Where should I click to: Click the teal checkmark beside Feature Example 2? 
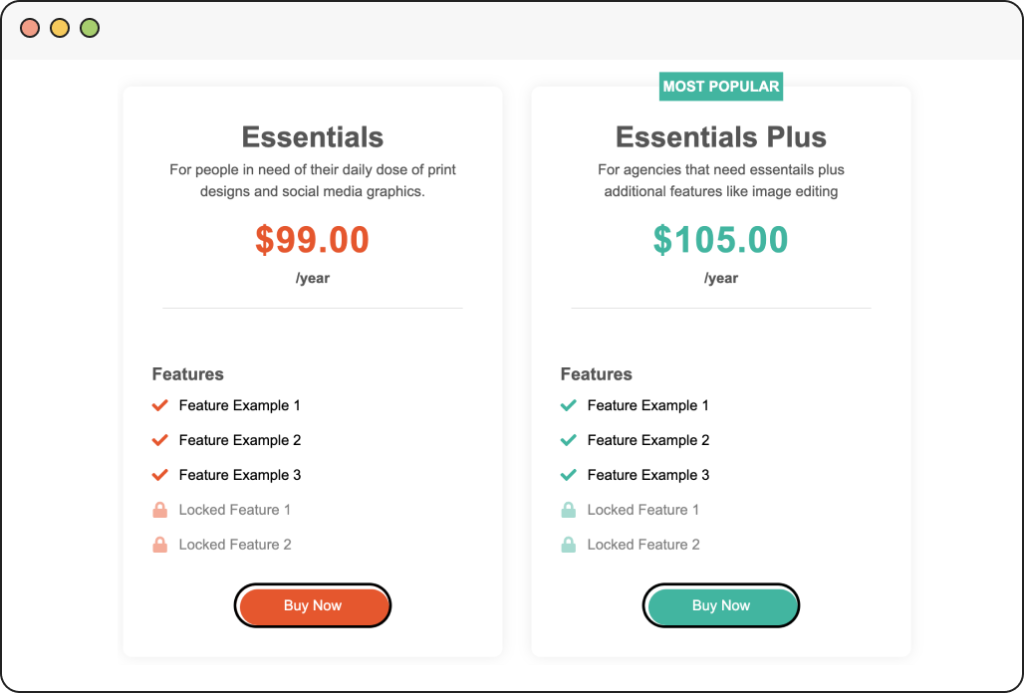[568, 440]
